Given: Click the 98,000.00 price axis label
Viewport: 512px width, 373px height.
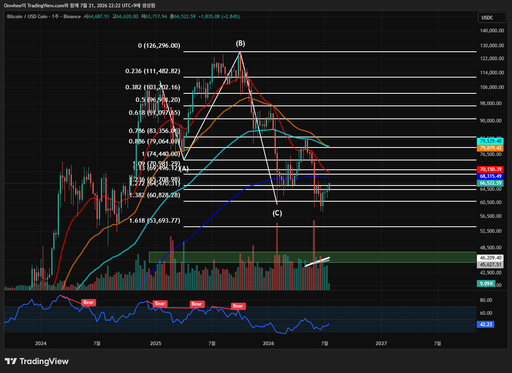Looking at the screenshot, I should click(491, 104).
